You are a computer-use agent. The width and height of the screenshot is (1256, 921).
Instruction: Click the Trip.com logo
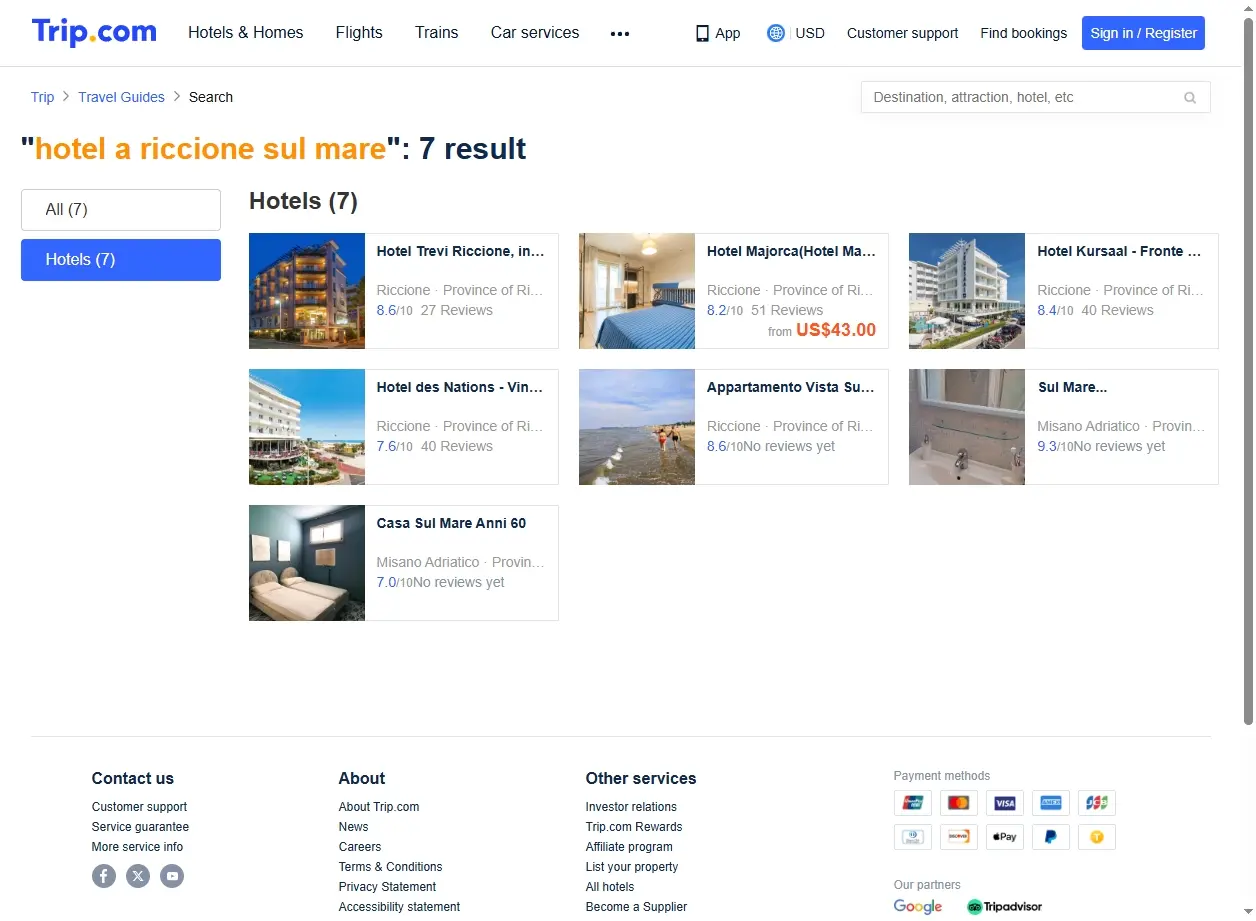[94, 32]
